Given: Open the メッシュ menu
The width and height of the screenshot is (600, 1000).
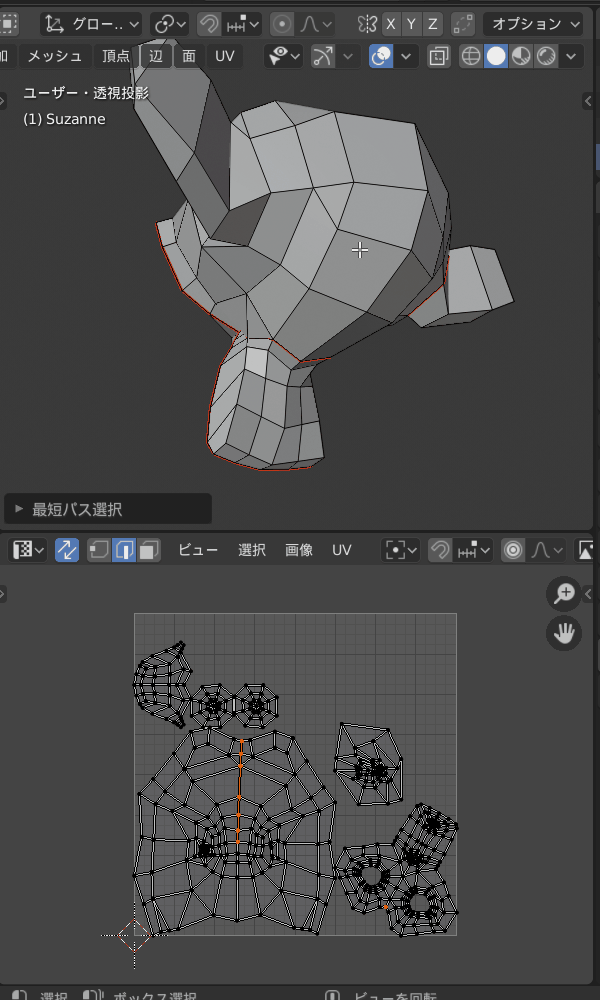Looking at the screenshot, I should click(x=55, y=56).
